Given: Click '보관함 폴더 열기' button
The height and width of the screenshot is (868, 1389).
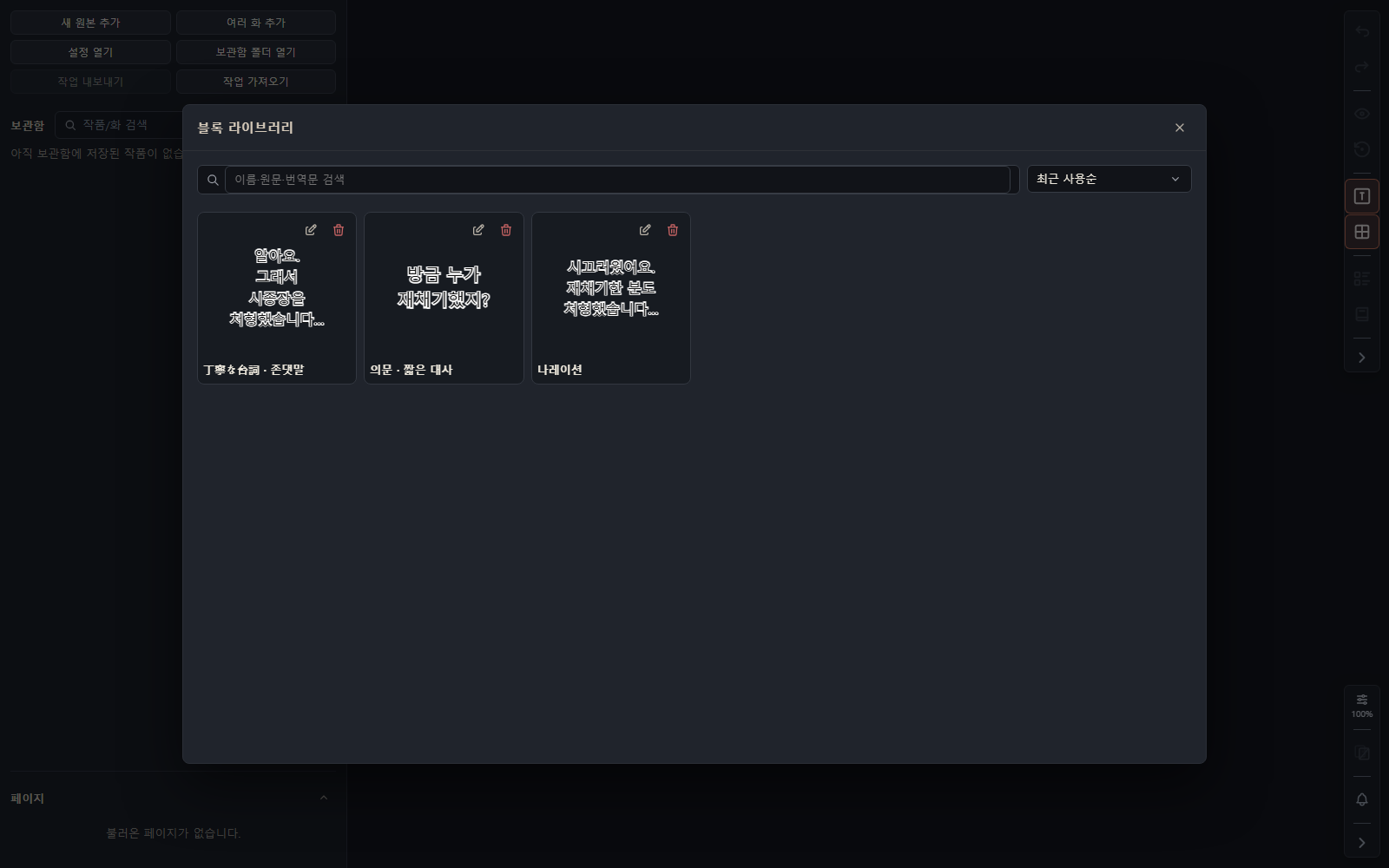Looking at the screenshot, I should [x=256, y=52].
